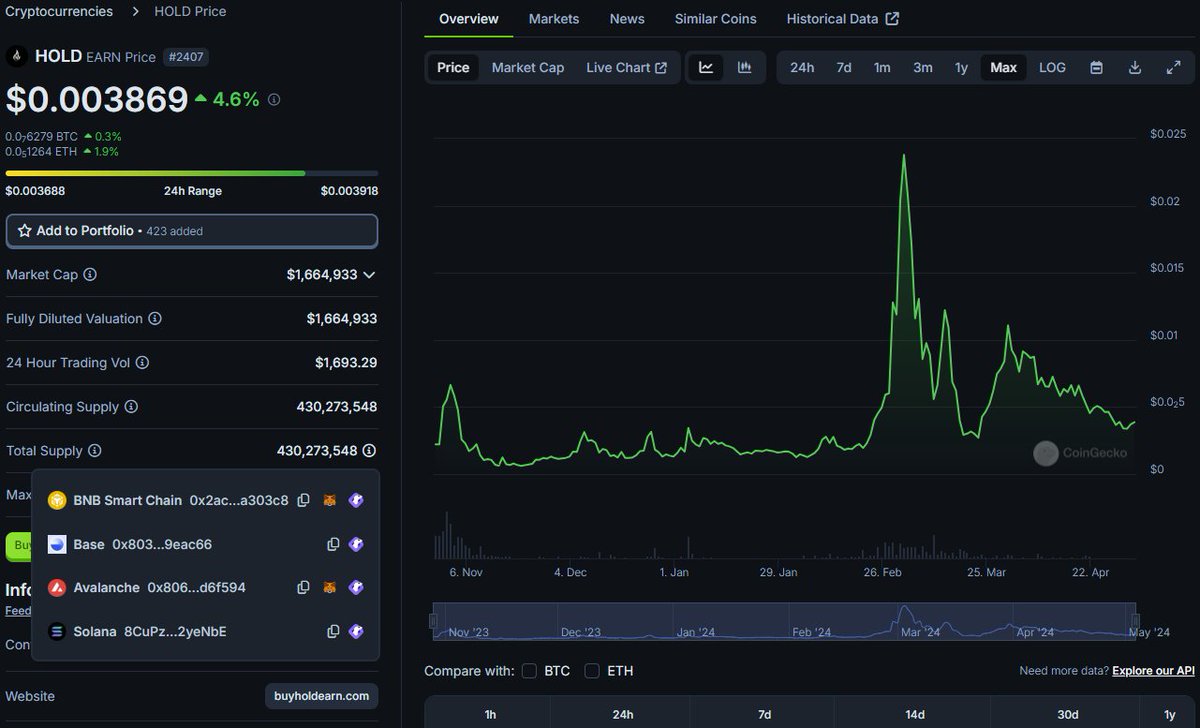This screenshot has height=728, width=1200.
Task: Click the Fully Diluted Valuation info icon
Action: [155, 318]
